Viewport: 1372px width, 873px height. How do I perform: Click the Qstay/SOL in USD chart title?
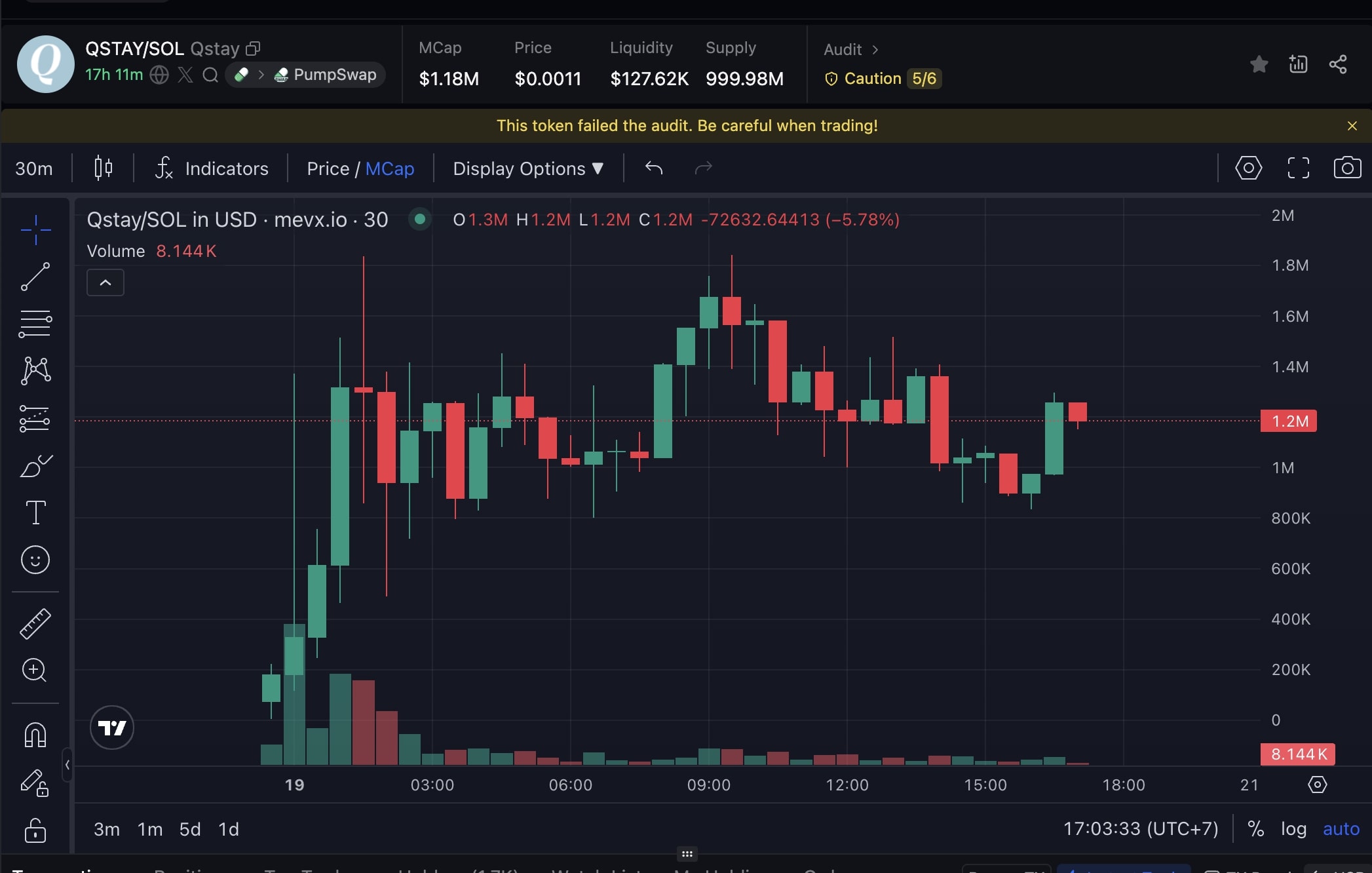pos(237,220)
